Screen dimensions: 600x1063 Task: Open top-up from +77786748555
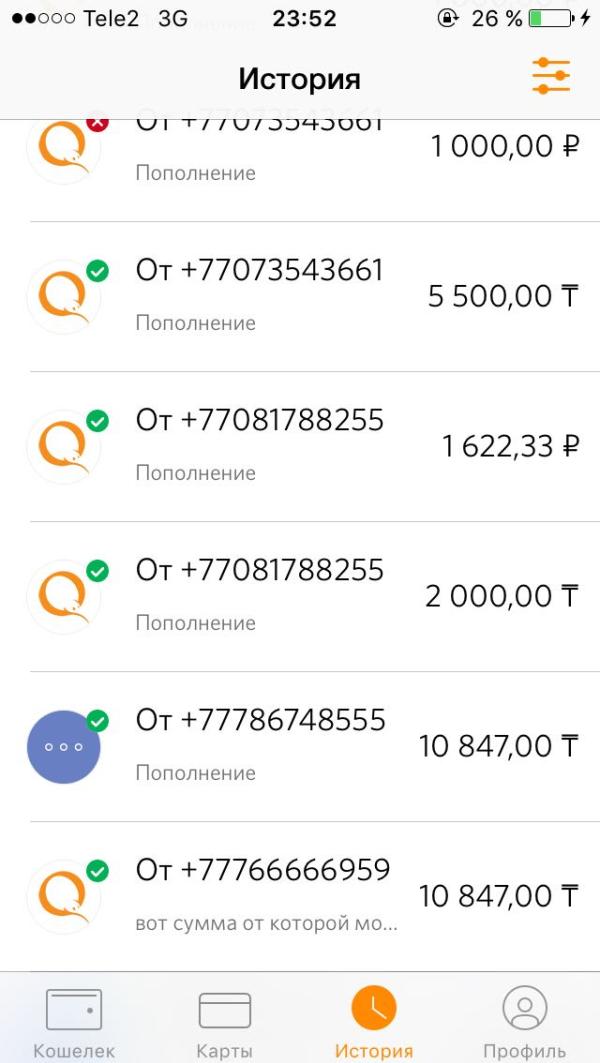click(x=315, y=747)
